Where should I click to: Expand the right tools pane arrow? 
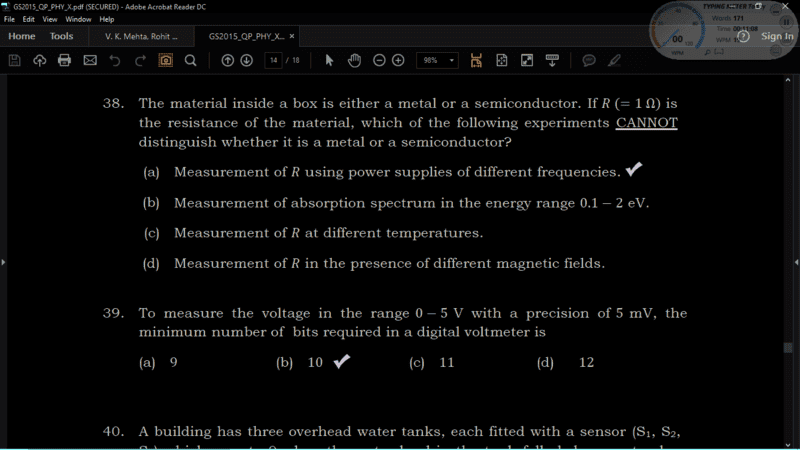click(x=796, y=262)
